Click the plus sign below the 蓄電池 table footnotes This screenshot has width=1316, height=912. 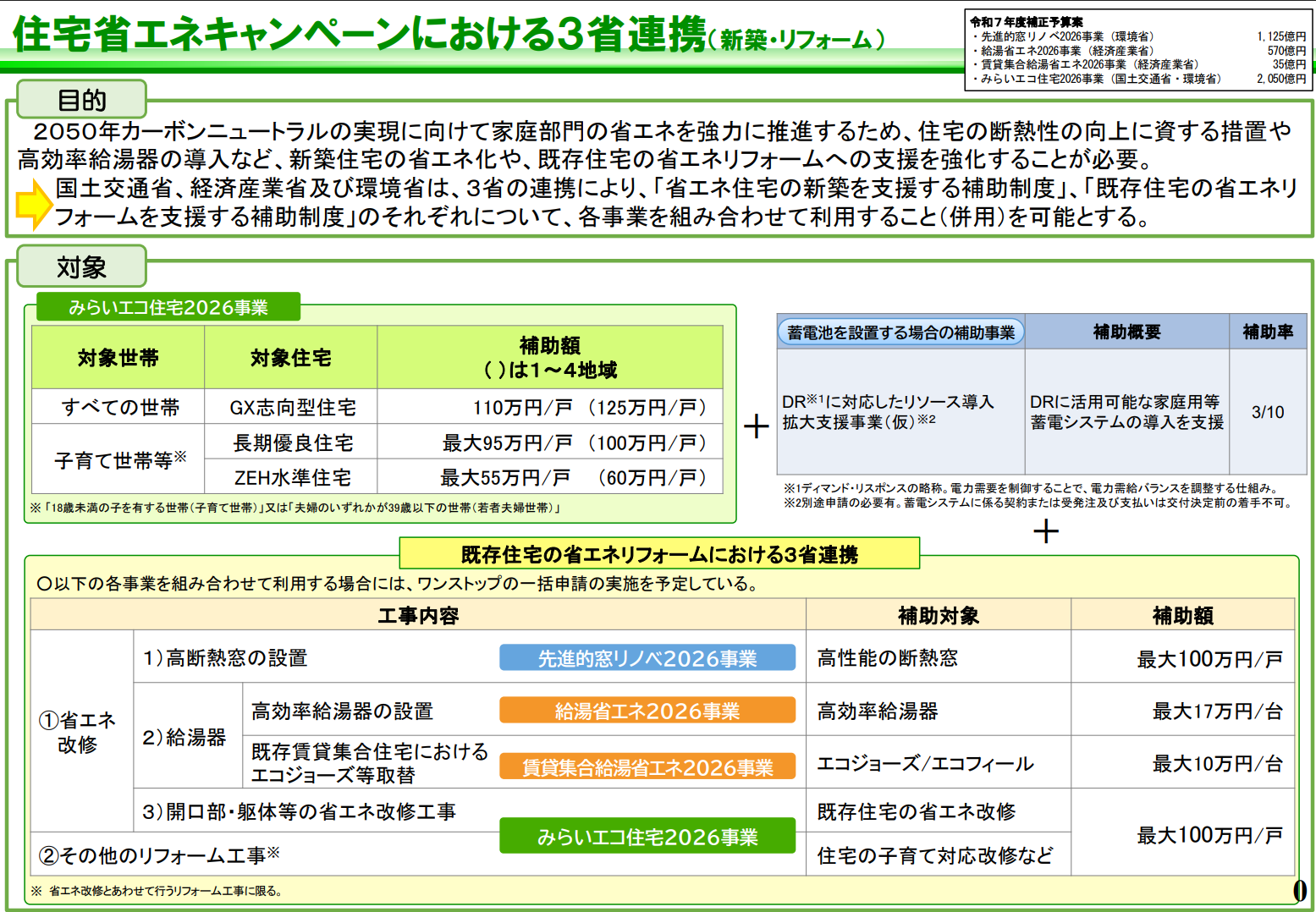click(1046, 531)
